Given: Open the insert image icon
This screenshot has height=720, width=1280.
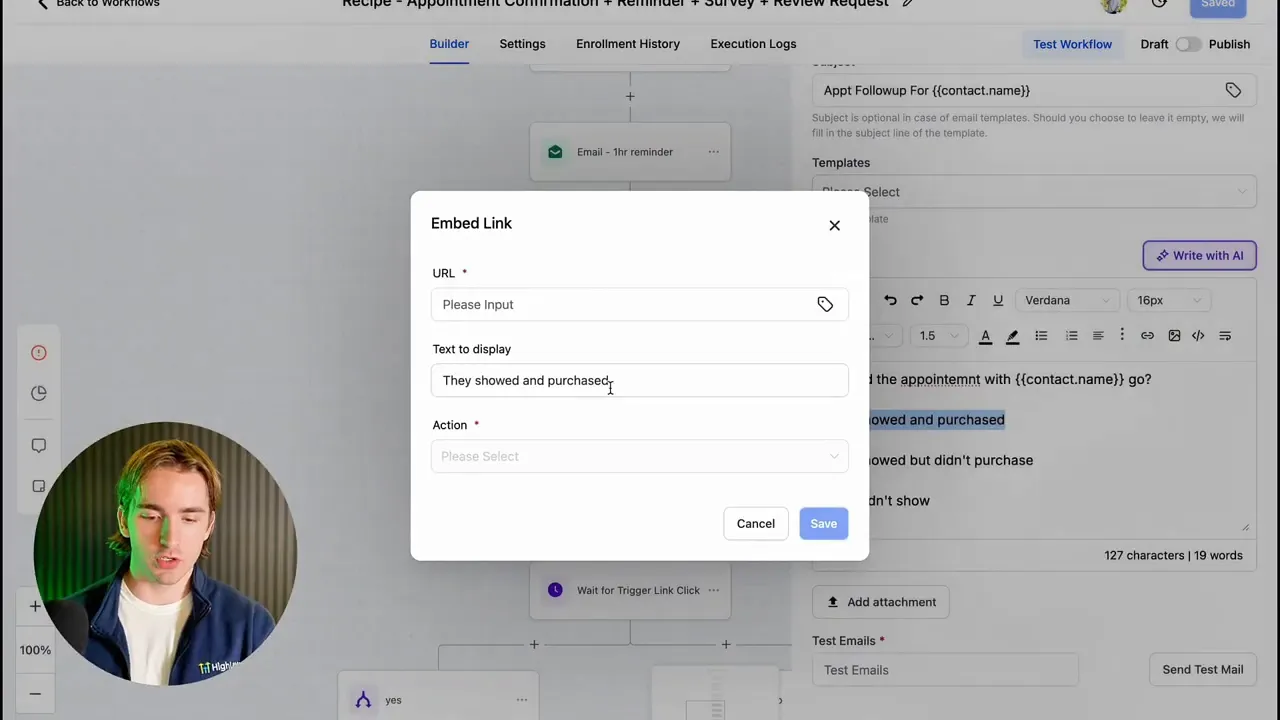Looking at the screenshot, I should (x=1174, y=335).
